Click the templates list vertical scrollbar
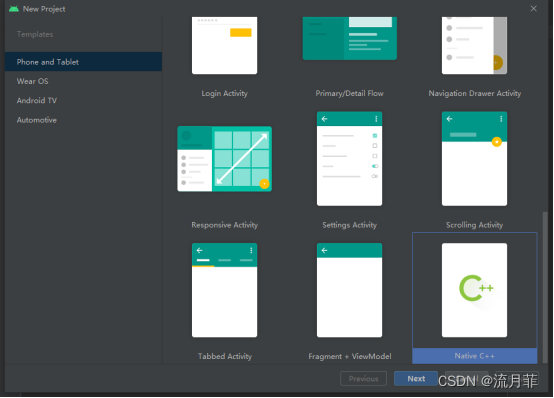The image size is (554, 398). coord(545,287)
